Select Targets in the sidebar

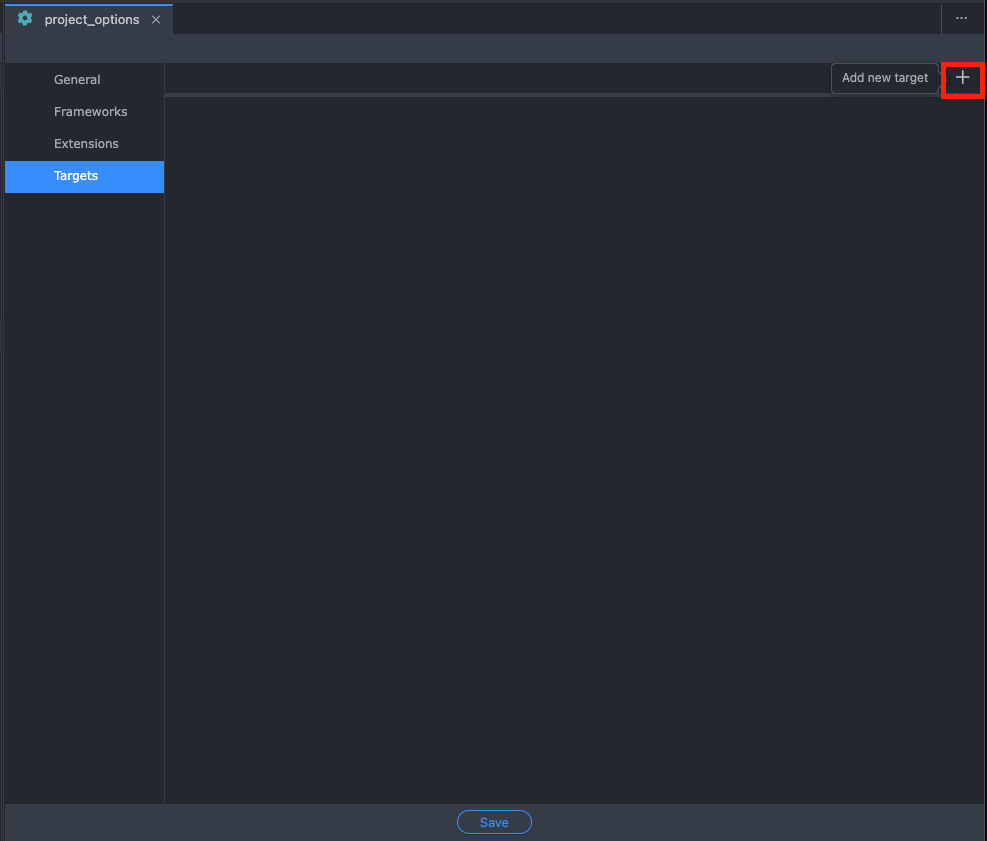[75, 175]
